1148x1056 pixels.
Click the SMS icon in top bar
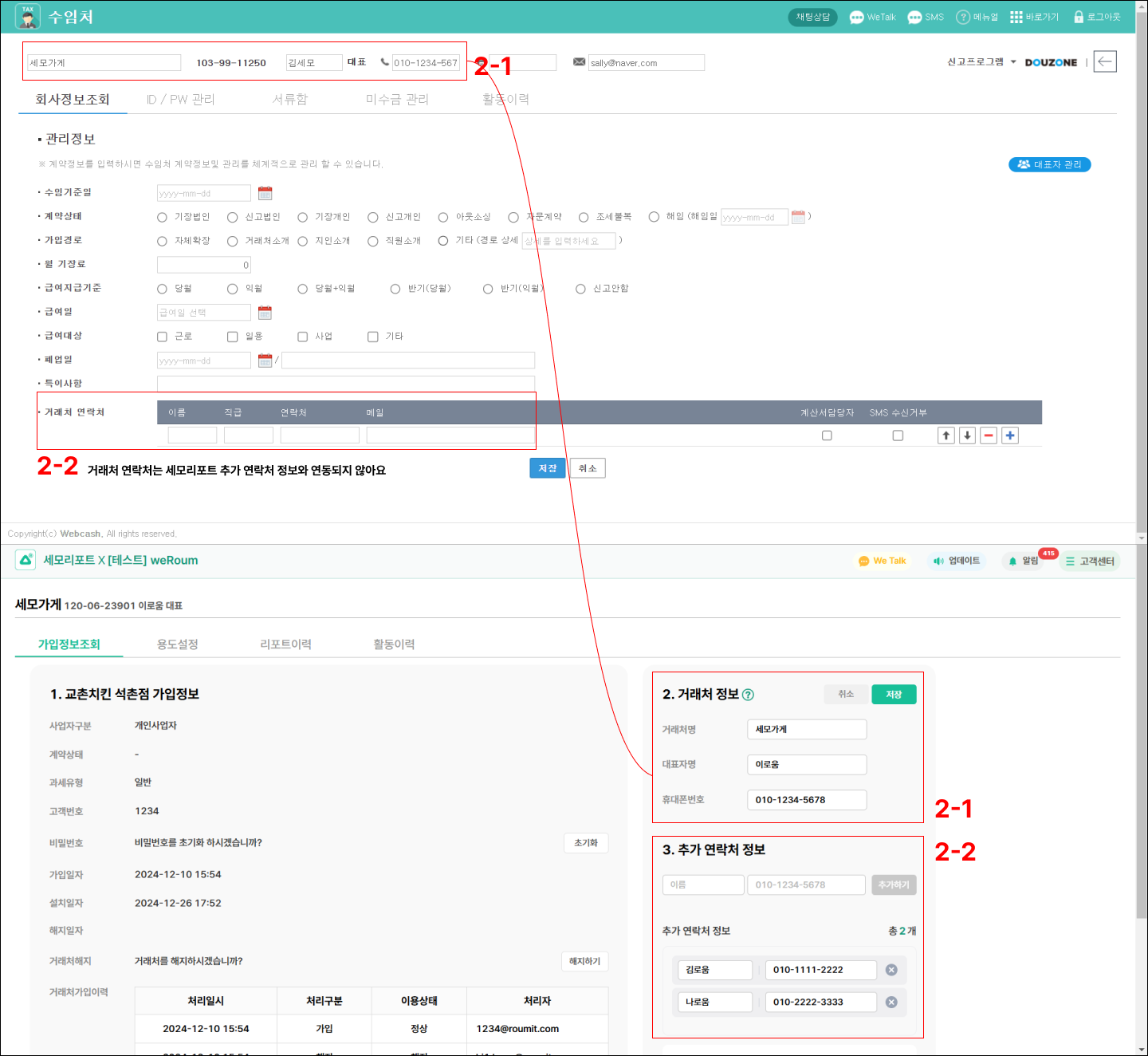click(914, 18)
